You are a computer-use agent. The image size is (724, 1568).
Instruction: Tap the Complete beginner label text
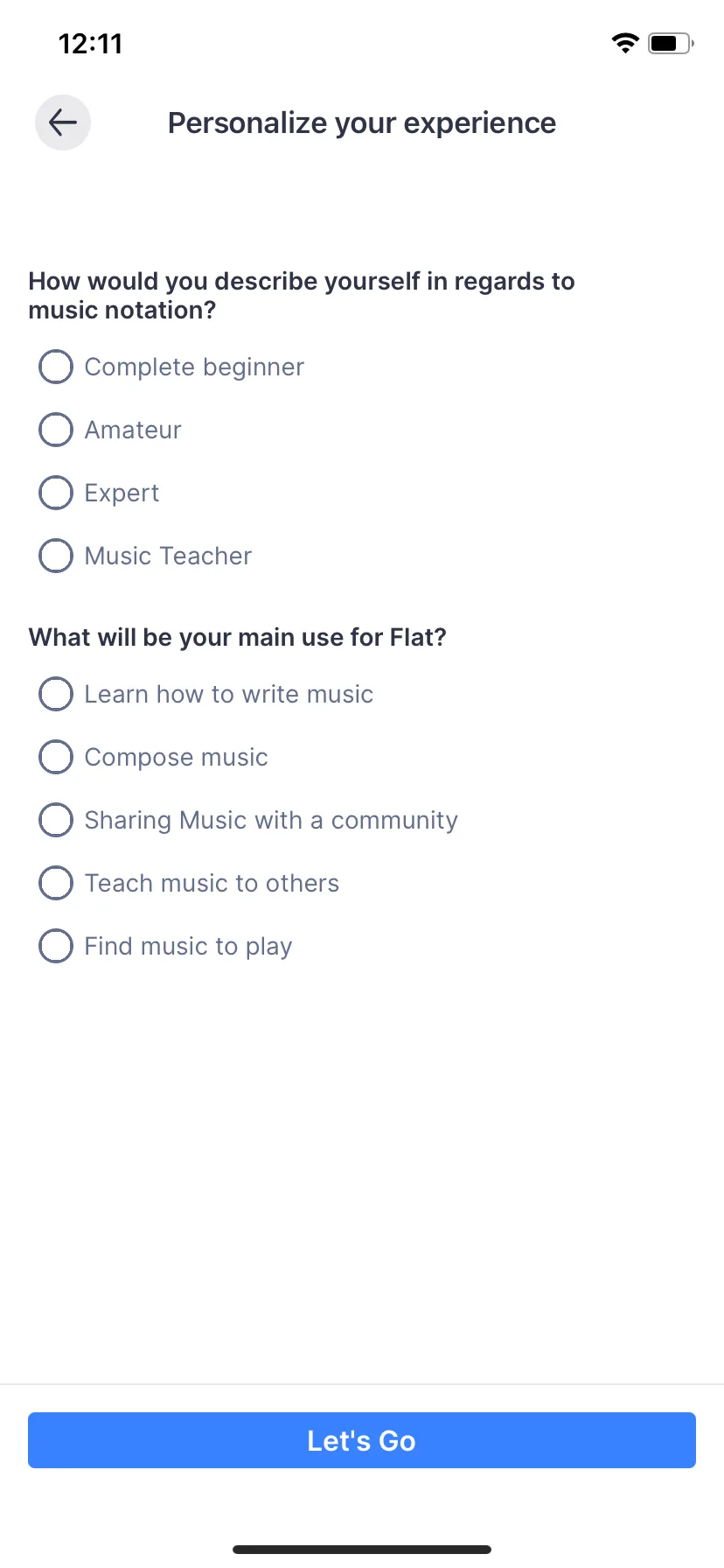pyautogui.click(x=194, y=367)
